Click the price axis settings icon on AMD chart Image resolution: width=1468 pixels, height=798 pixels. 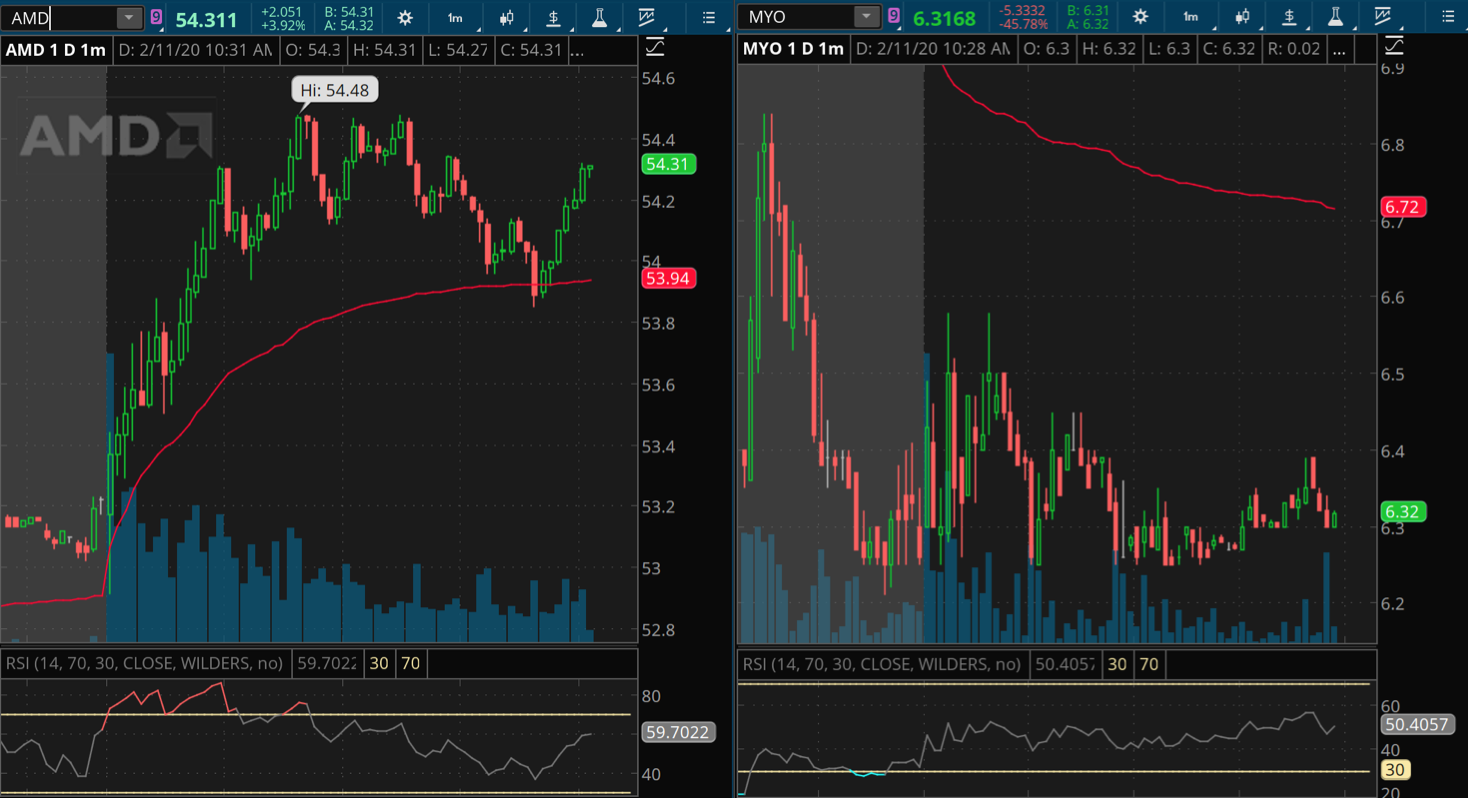(655, 46)
